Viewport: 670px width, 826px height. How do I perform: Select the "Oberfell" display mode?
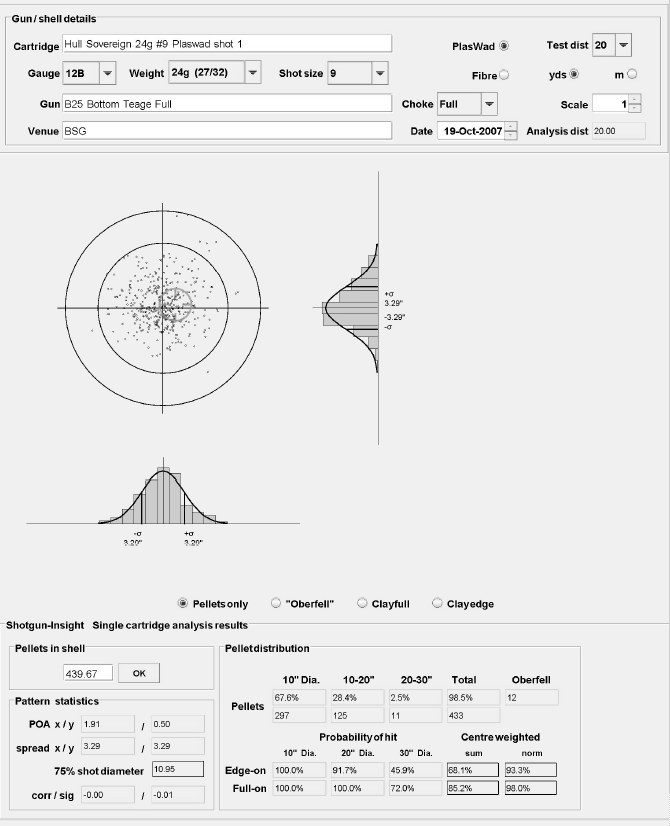pos(274,604)
